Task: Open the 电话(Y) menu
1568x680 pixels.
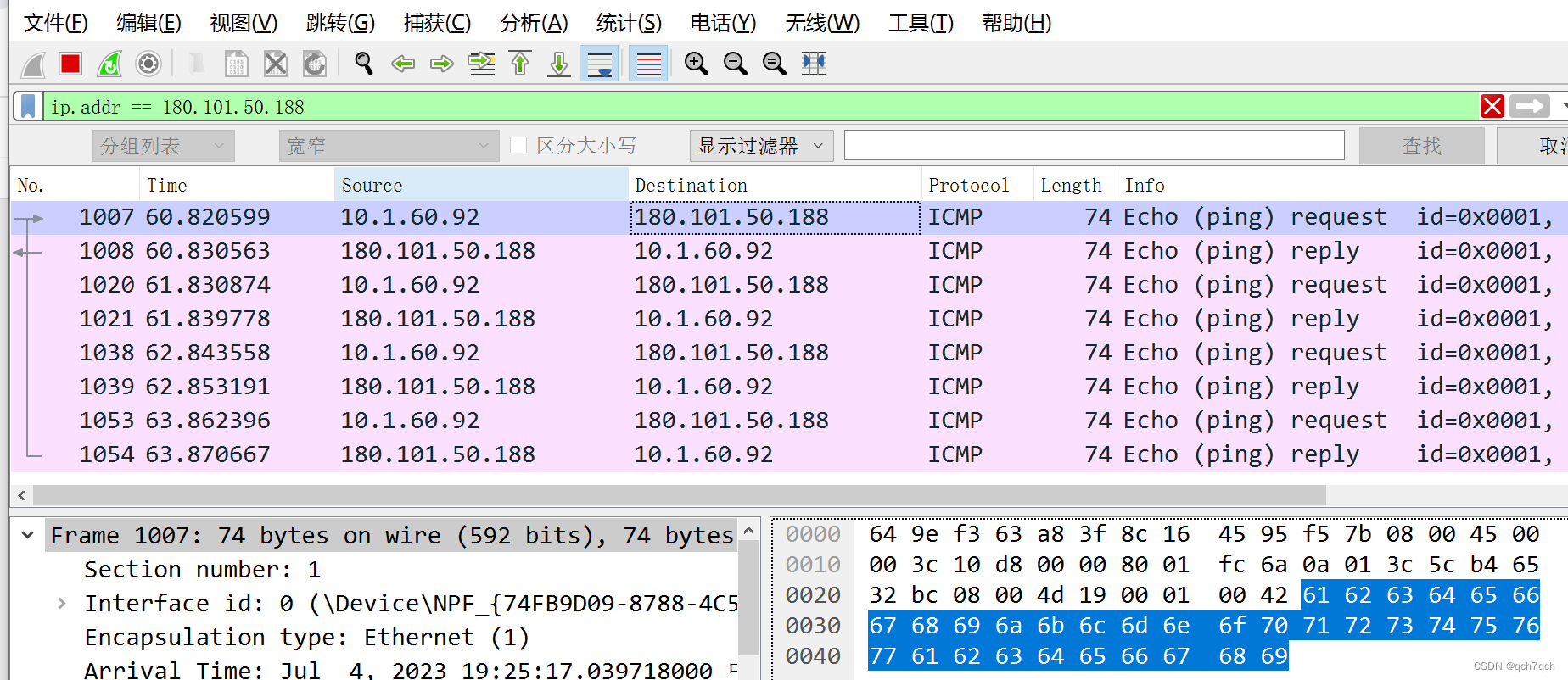Action: coord(724,23)
